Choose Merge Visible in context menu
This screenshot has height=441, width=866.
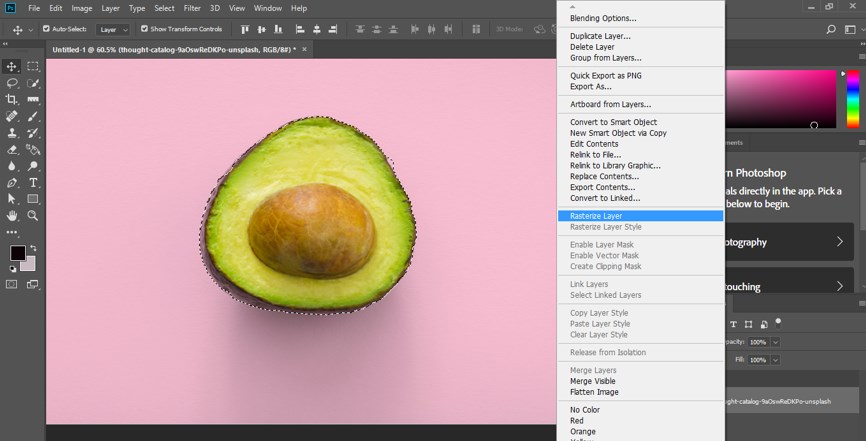[592, 381]
